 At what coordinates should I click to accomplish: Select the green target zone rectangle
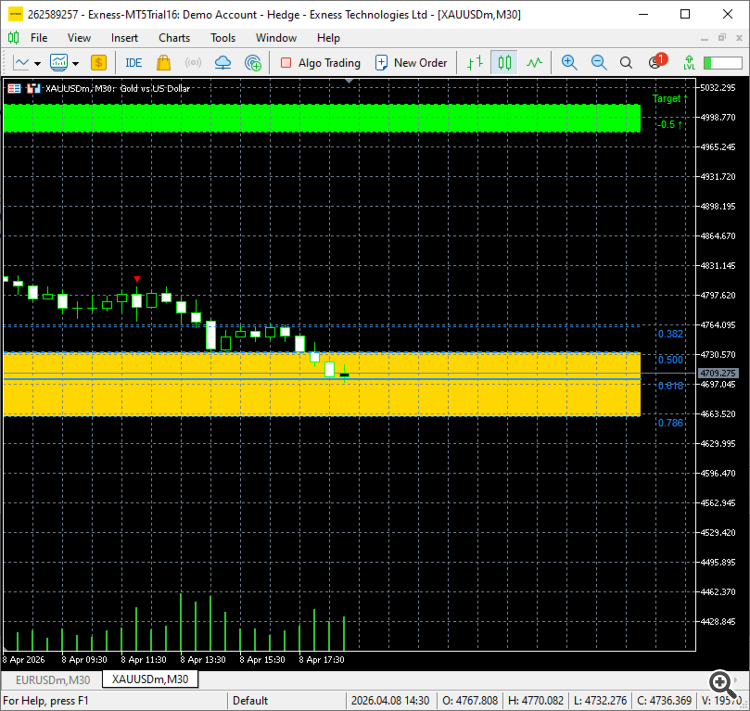(x=322, y=118)
